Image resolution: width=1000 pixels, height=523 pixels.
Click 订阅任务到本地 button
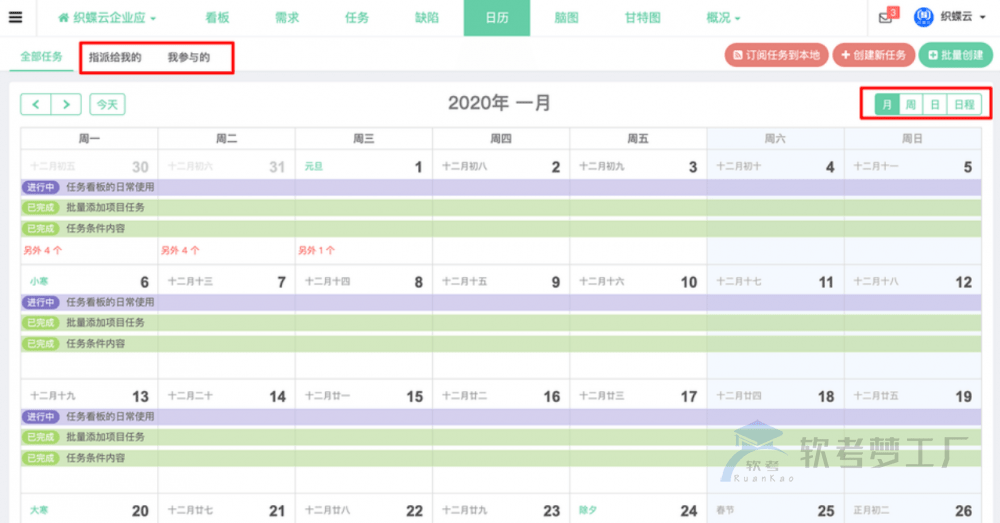[776, 55]
